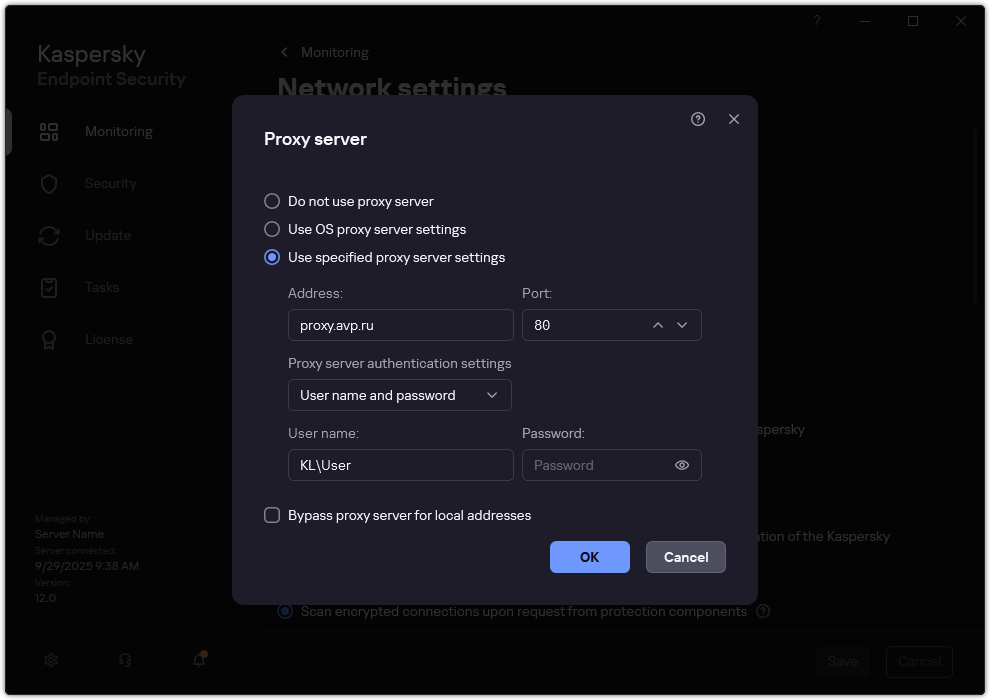This screenshot has width=990, height=700.
Task: Select Do not use proxy server
Action: tap(271, 201)
